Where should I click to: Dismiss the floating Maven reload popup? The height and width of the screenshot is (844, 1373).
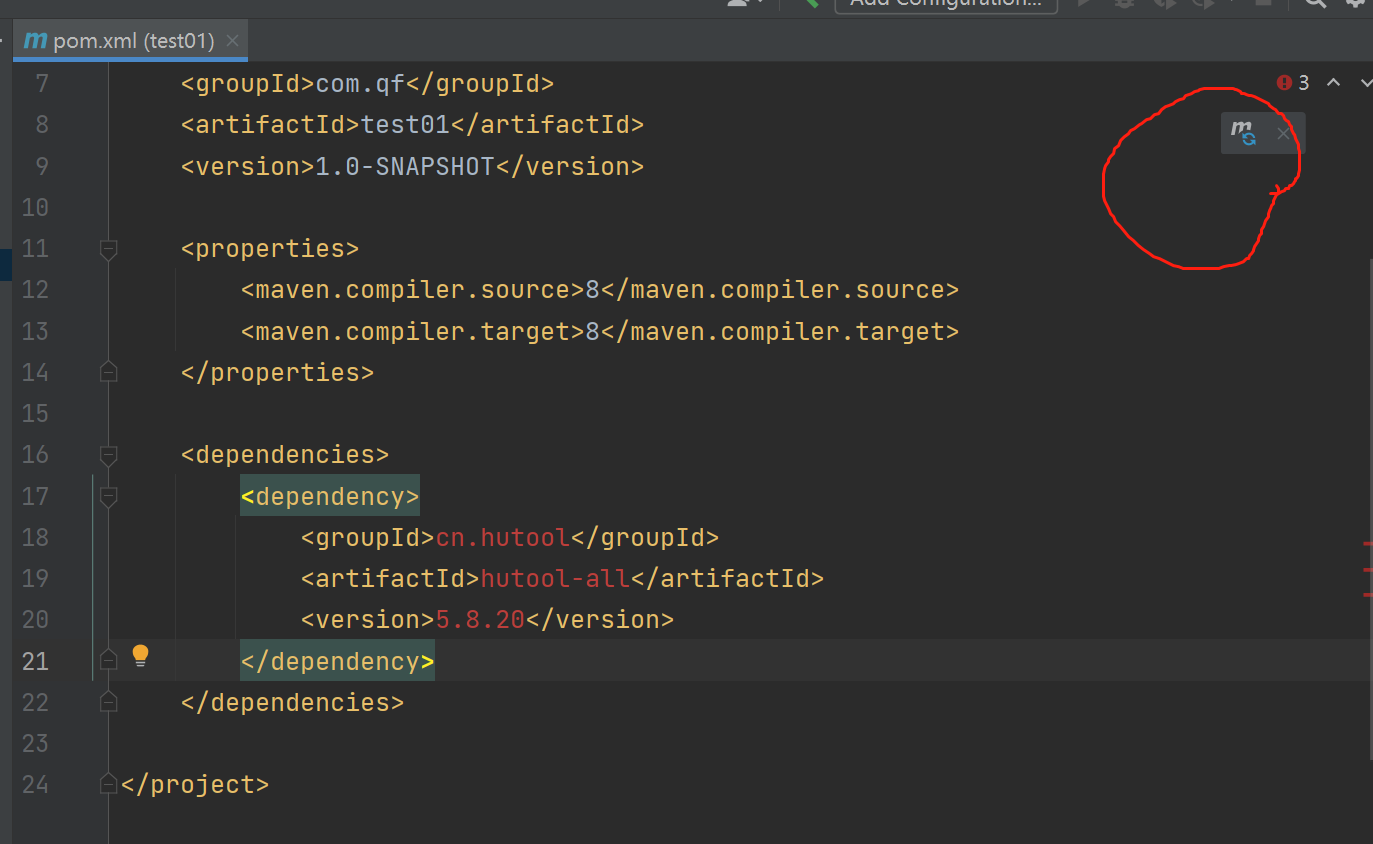point(1283,133)
